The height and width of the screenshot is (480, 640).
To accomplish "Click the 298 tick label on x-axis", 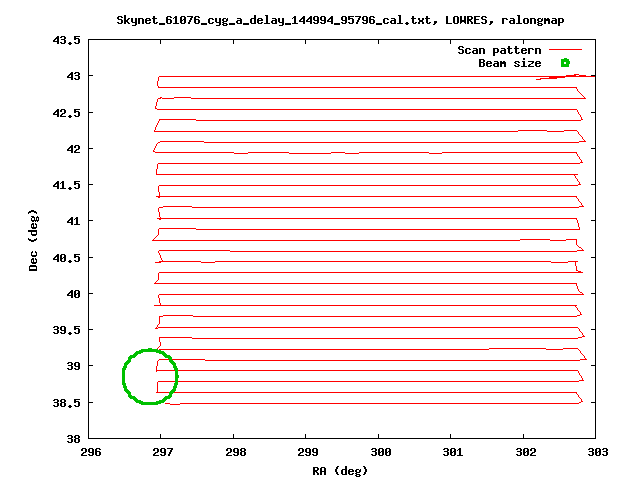I will point(234,452).
